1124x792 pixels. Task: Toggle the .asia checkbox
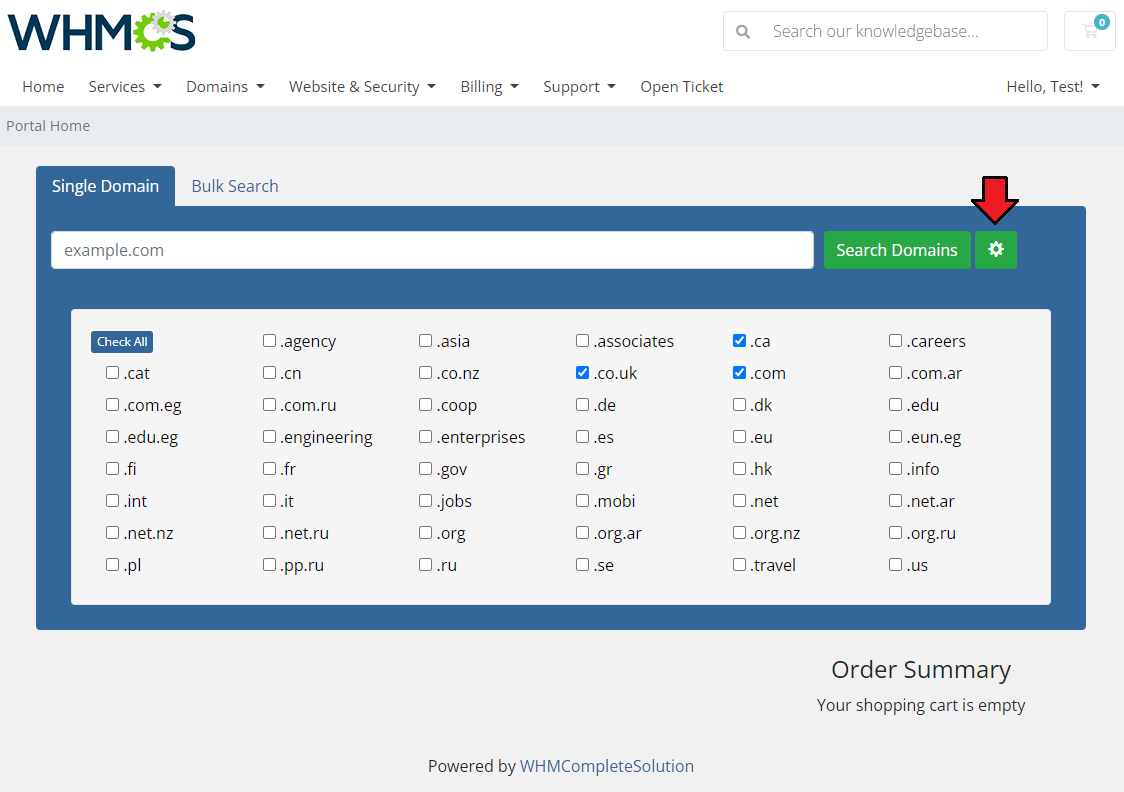(425, 340)
